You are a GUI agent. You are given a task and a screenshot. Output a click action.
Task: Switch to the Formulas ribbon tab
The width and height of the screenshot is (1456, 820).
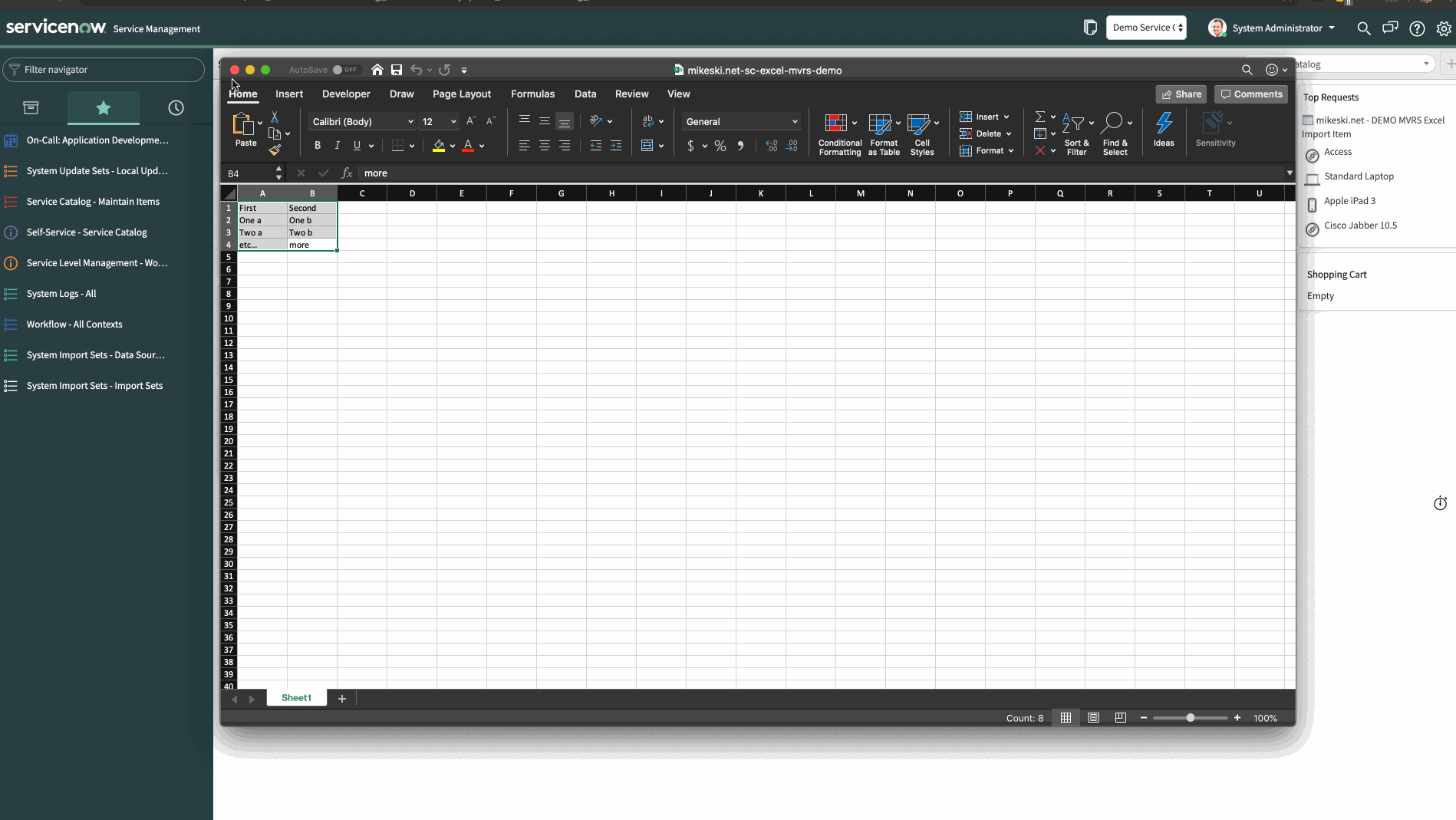[532, 94]
